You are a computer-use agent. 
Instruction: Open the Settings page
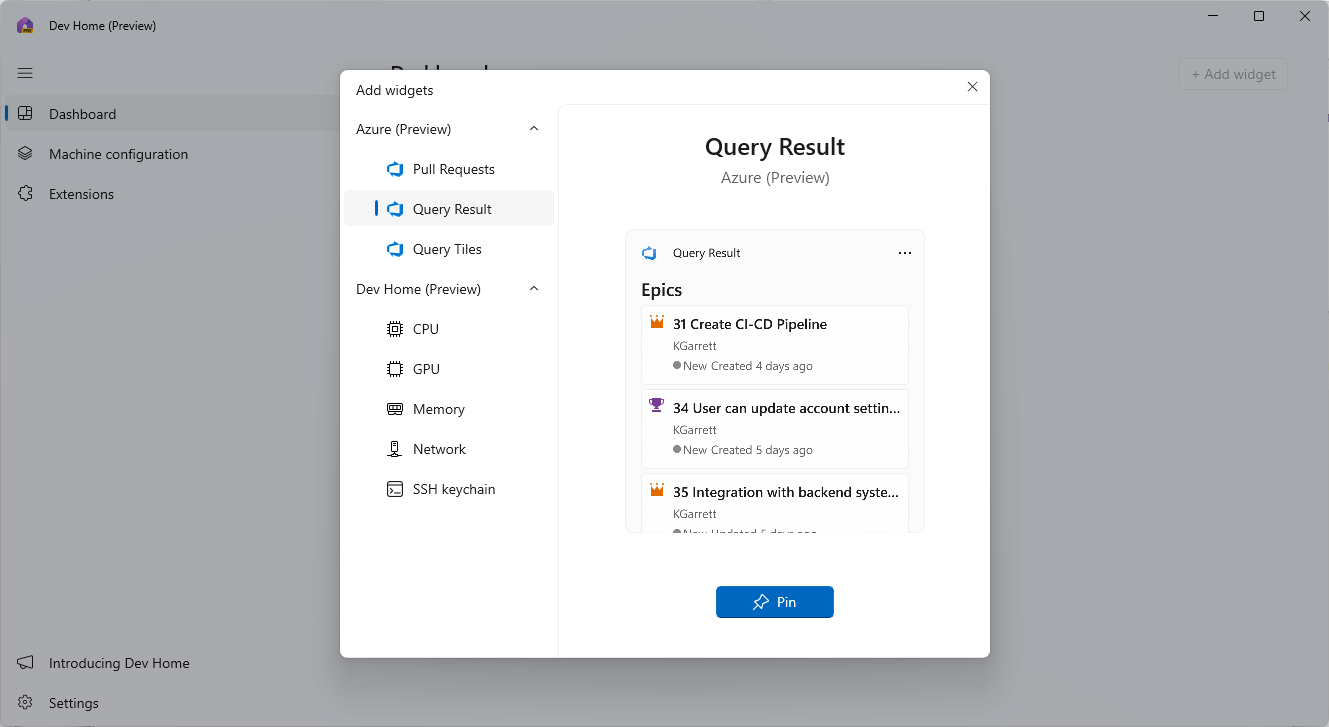[x=170, y=703]
